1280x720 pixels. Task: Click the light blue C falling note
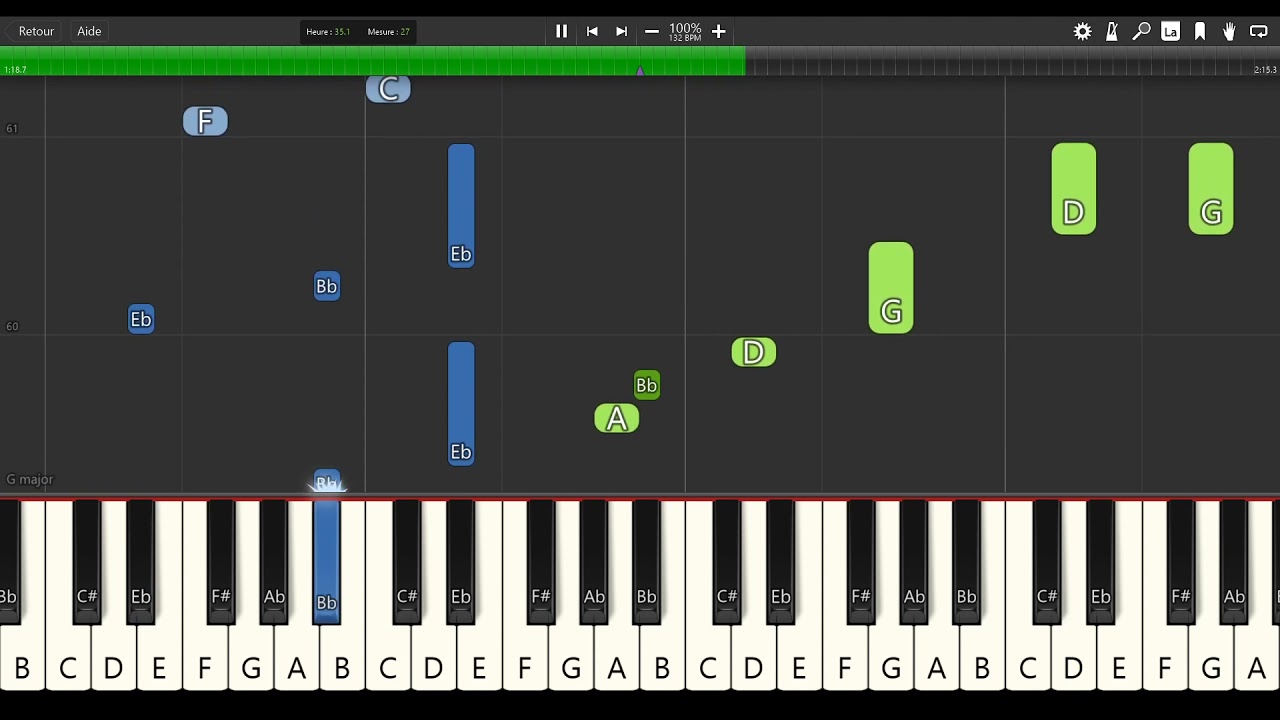388,89
